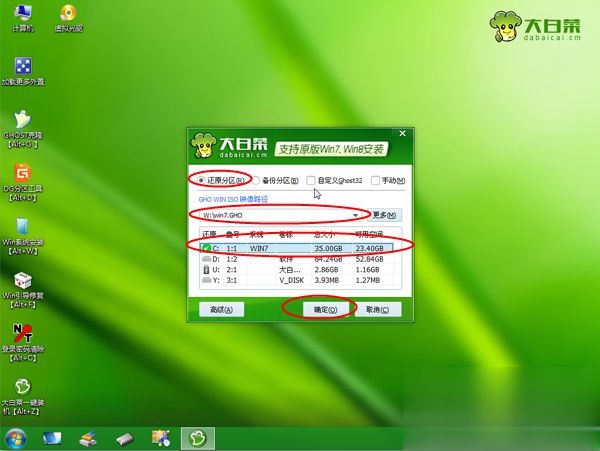Launch the 大白菜一键装机 Alt+Z shortcut
This screenshot has width=600, height=451.
coord(23,397)
